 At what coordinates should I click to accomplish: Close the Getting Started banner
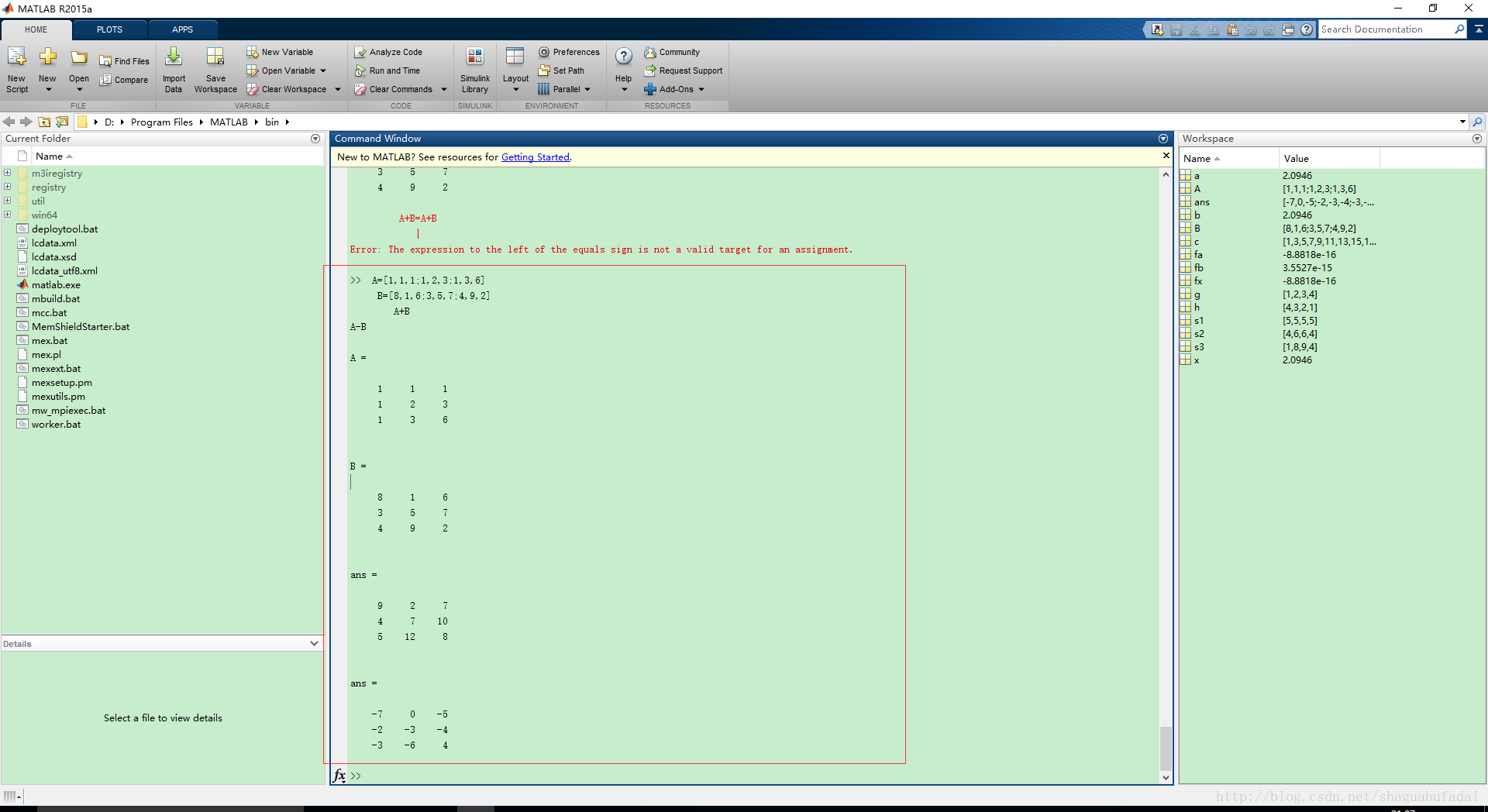1166,156
